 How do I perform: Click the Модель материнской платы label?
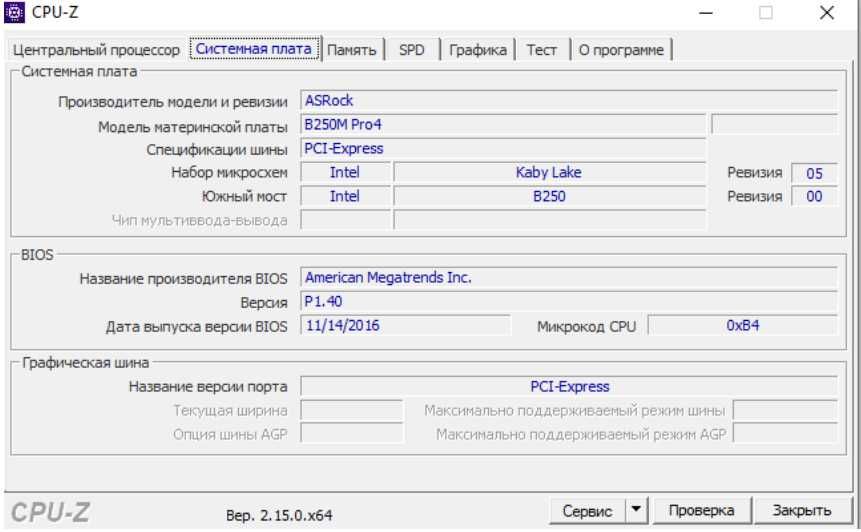point(193,127)
